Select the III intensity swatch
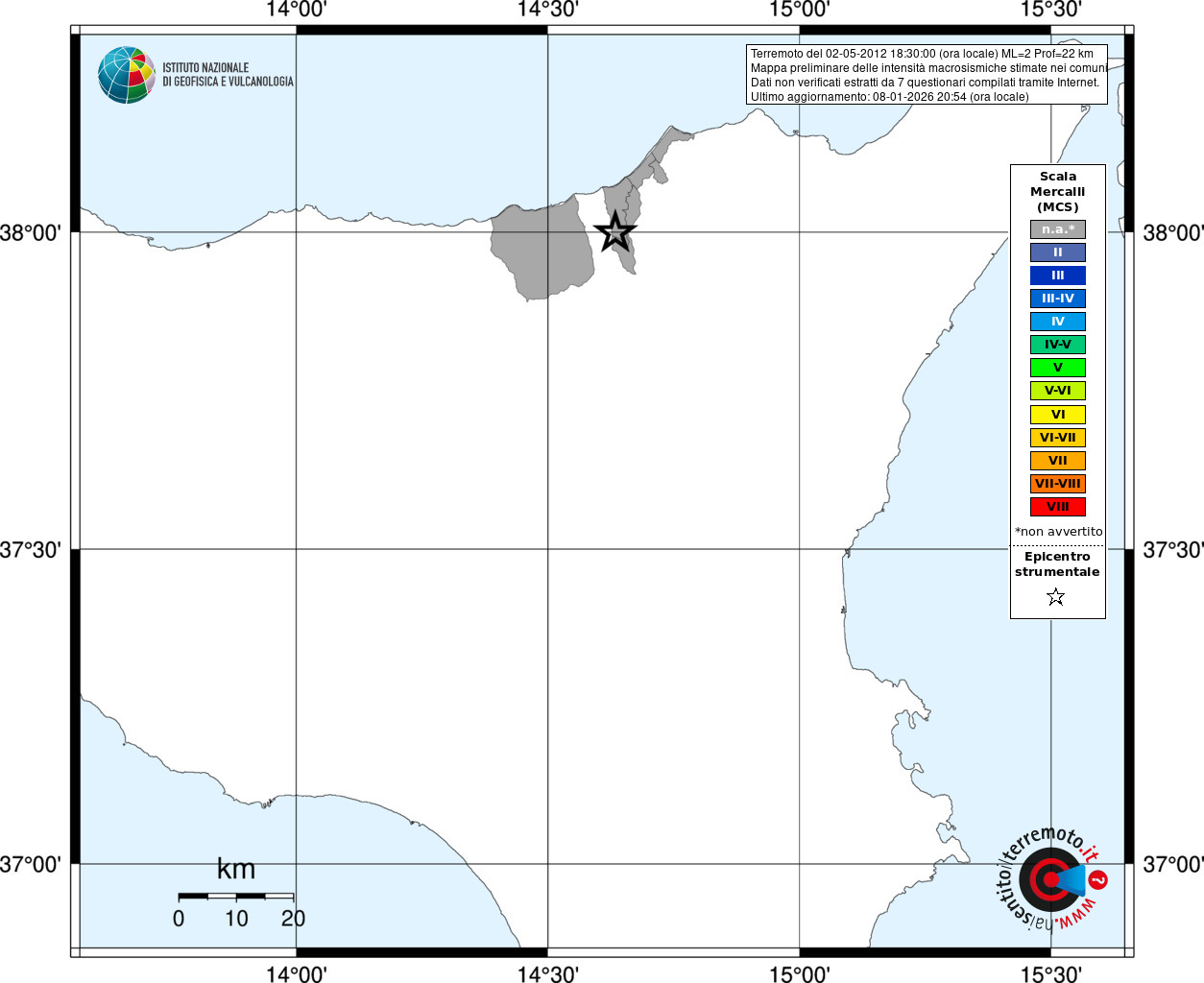1204x983 pixels. coord(1058,276)
